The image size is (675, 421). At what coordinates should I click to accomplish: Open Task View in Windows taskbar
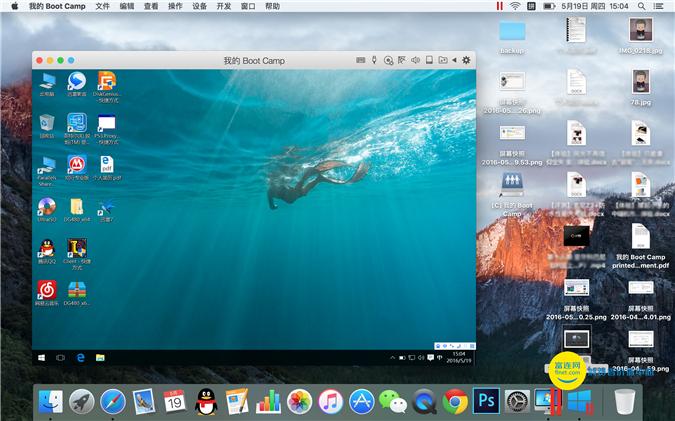(x=61, y=357)
